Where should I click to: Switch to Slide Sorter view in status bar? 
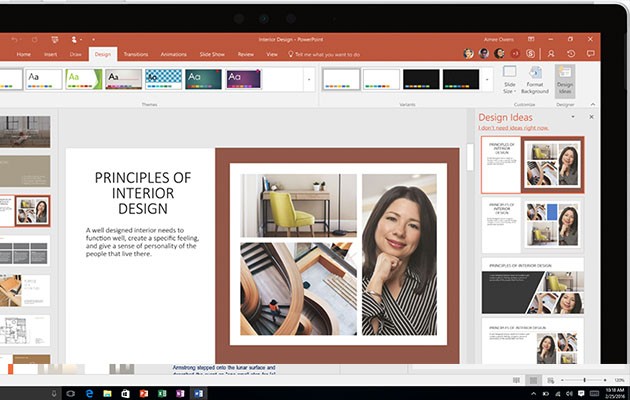pyautogui.click(x=533, y=380)
